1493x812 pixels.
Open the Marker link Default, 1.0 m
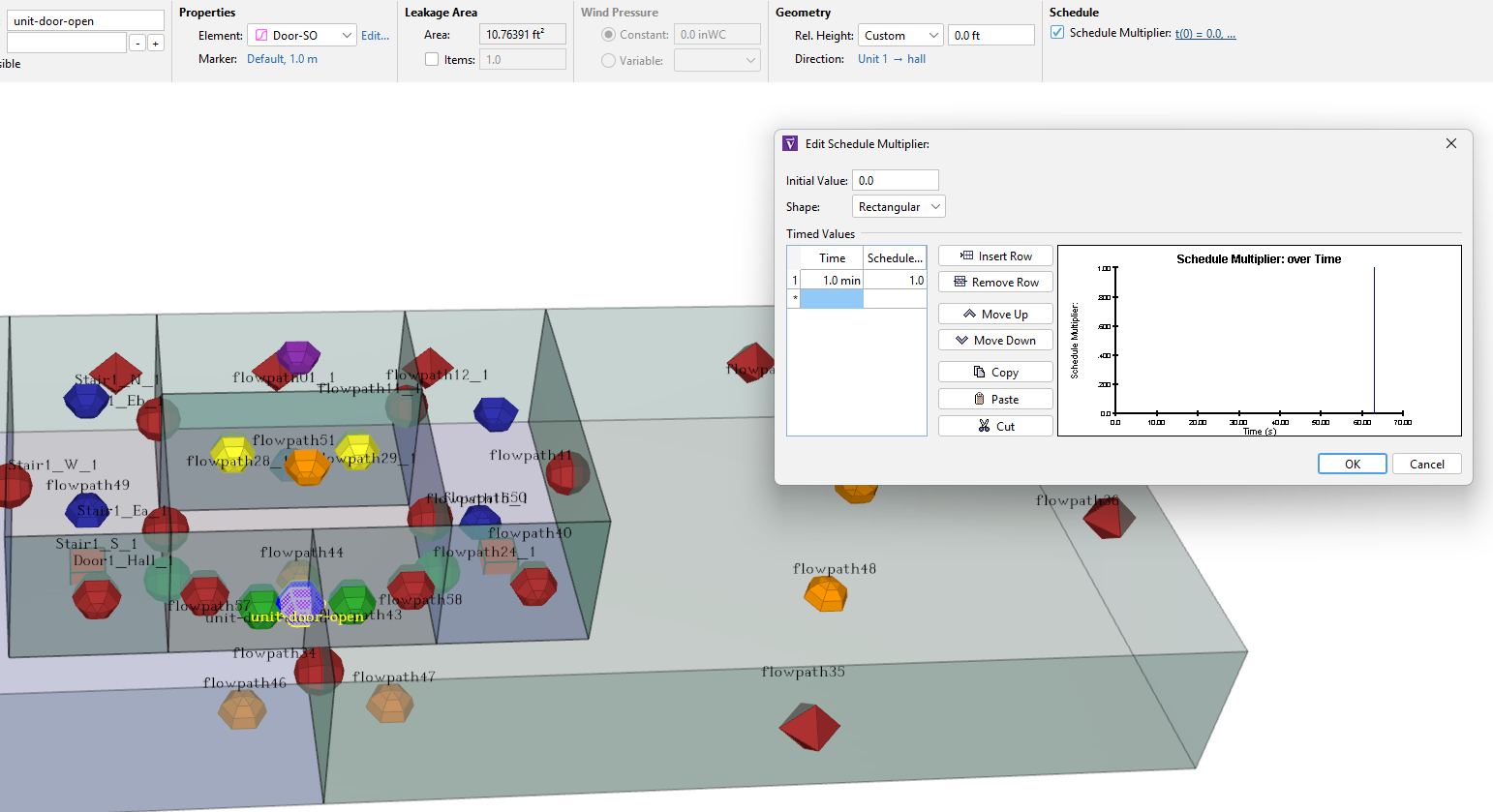tap(282, 59)
